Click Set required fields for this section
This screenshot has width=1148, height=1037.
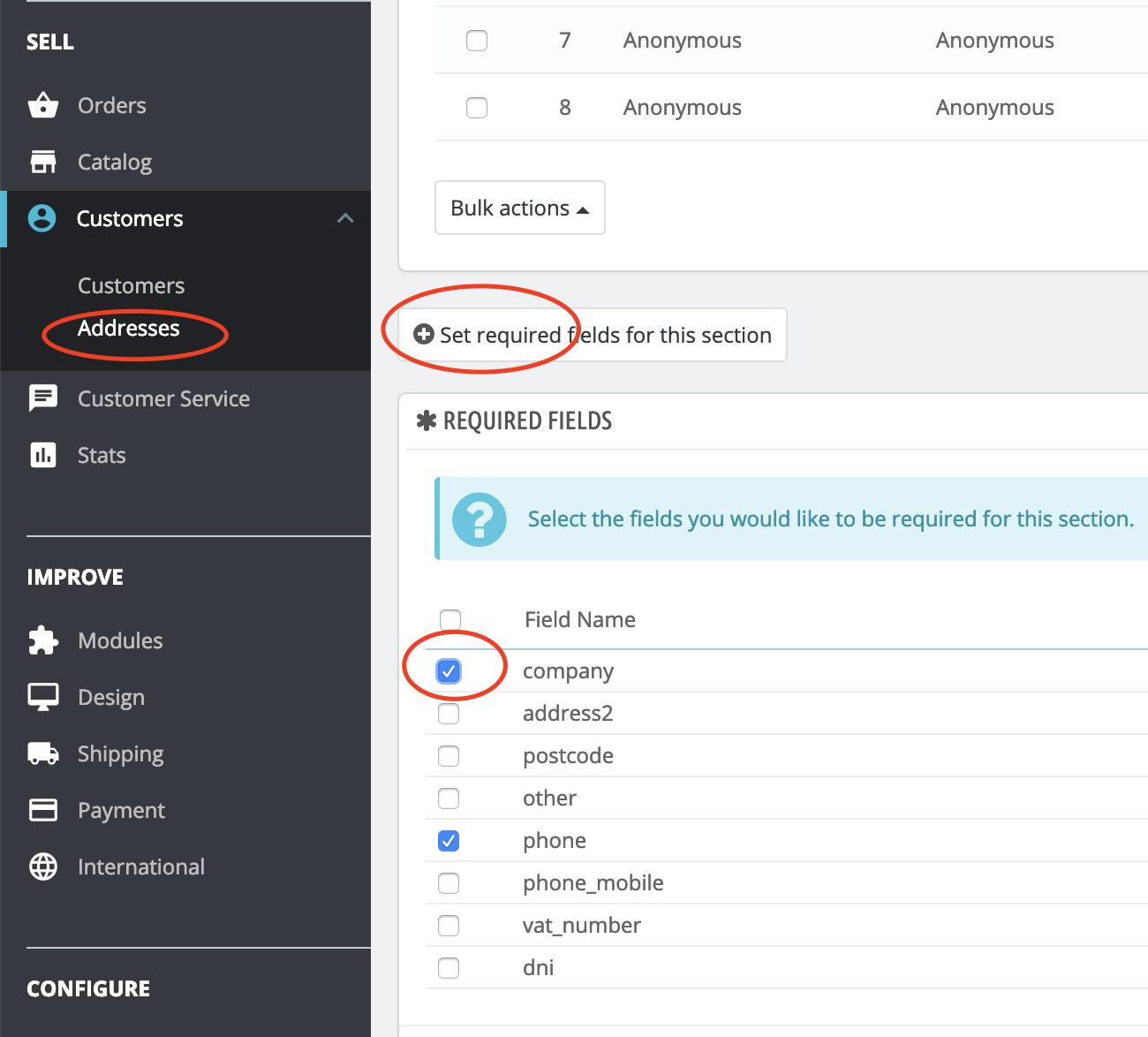[593, 335]
